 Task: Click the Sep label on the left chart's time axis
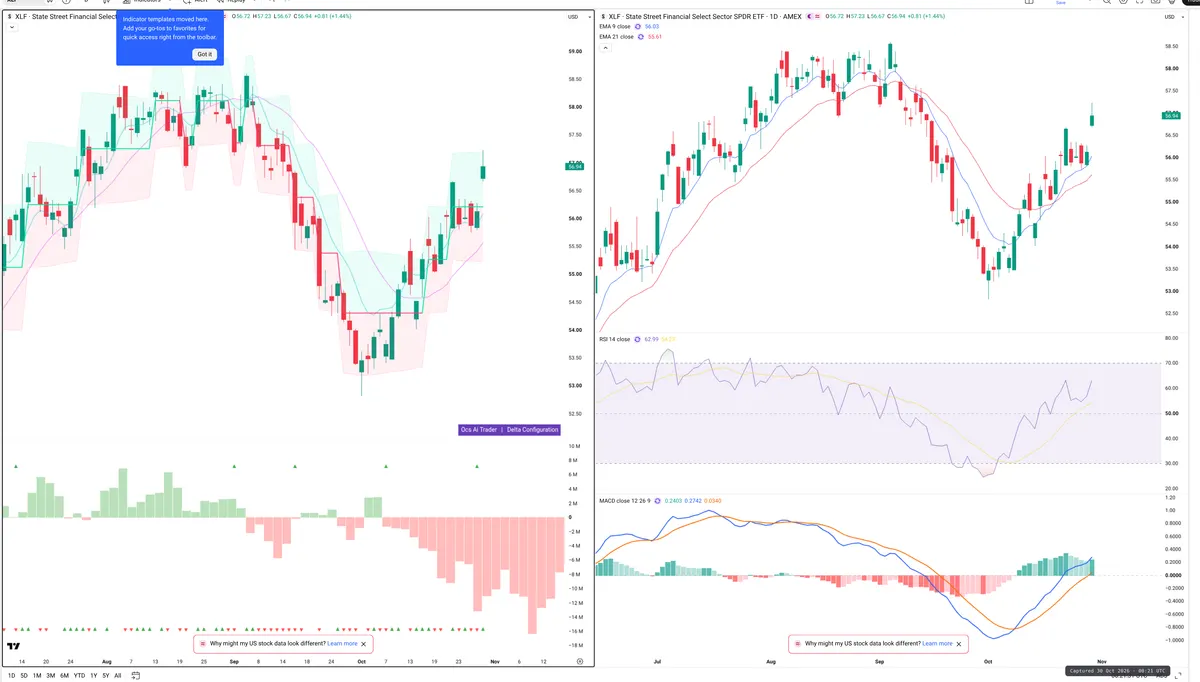click(234, 662)
